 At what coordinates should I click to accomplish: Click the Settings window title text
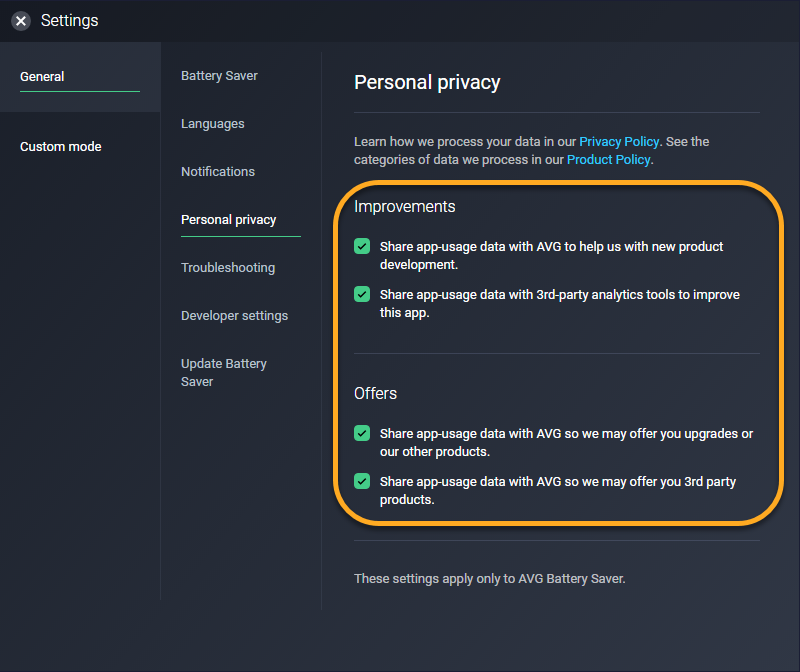[70, 21]
